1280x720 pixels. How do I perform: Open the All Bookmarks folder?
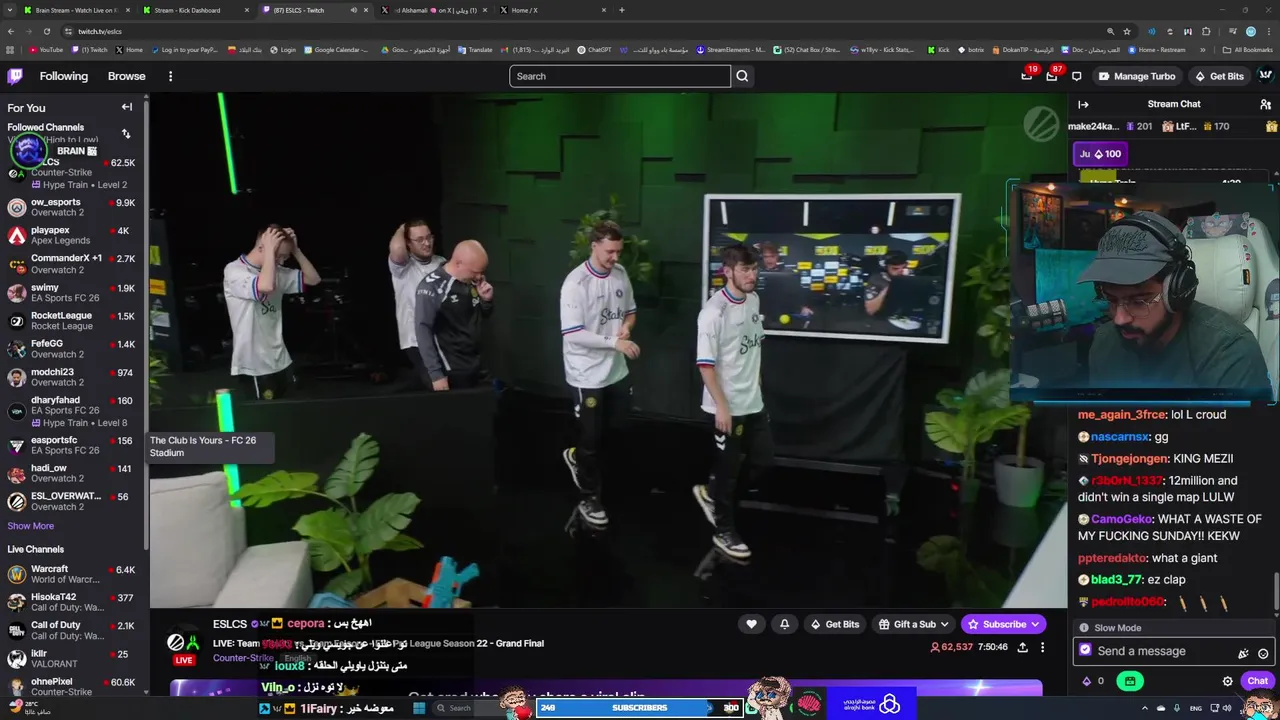pos(1247,49)
